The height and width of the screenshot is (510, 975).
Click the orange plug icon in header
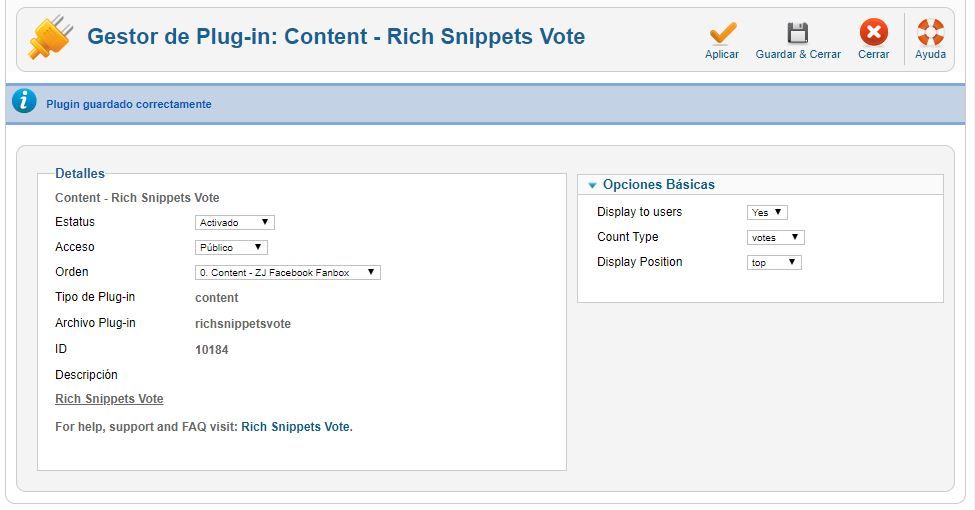tap(51, 37)
